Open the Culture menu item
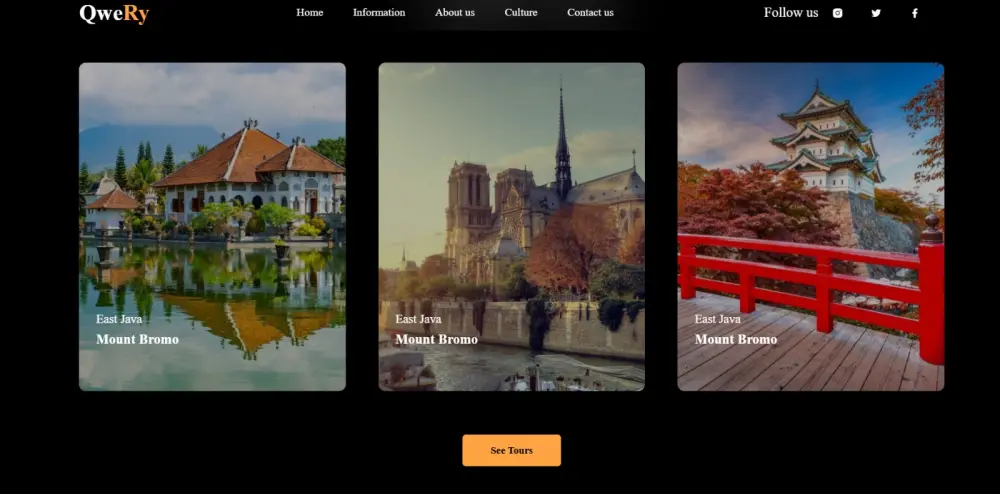The width and height of the screenshot is (1000, 494). (521, 13)
